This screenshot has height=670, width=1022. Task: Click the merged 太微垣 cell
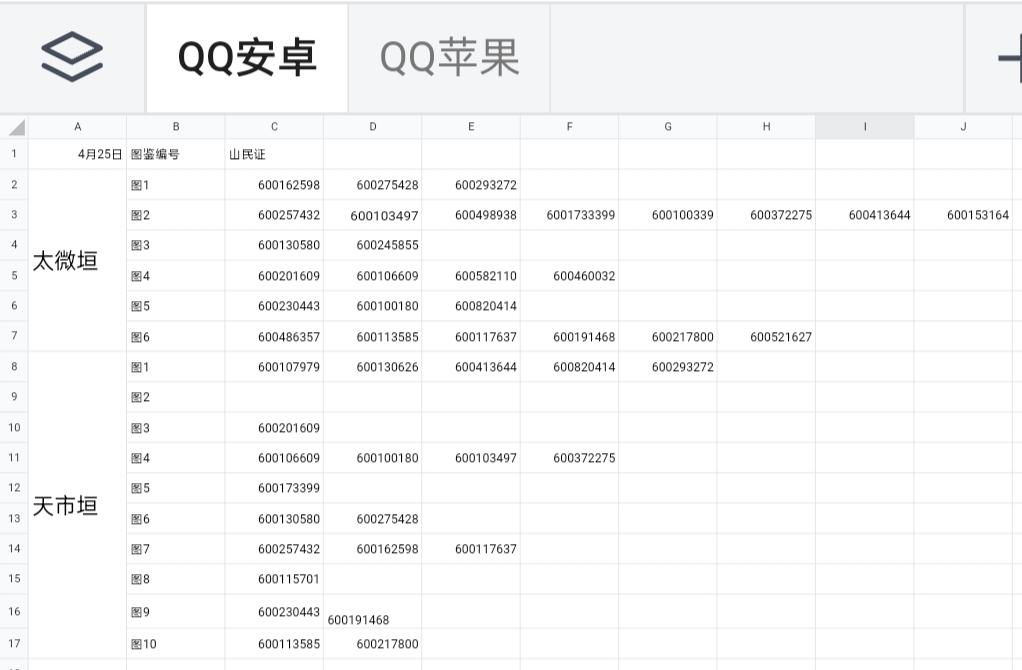point(78,261)
